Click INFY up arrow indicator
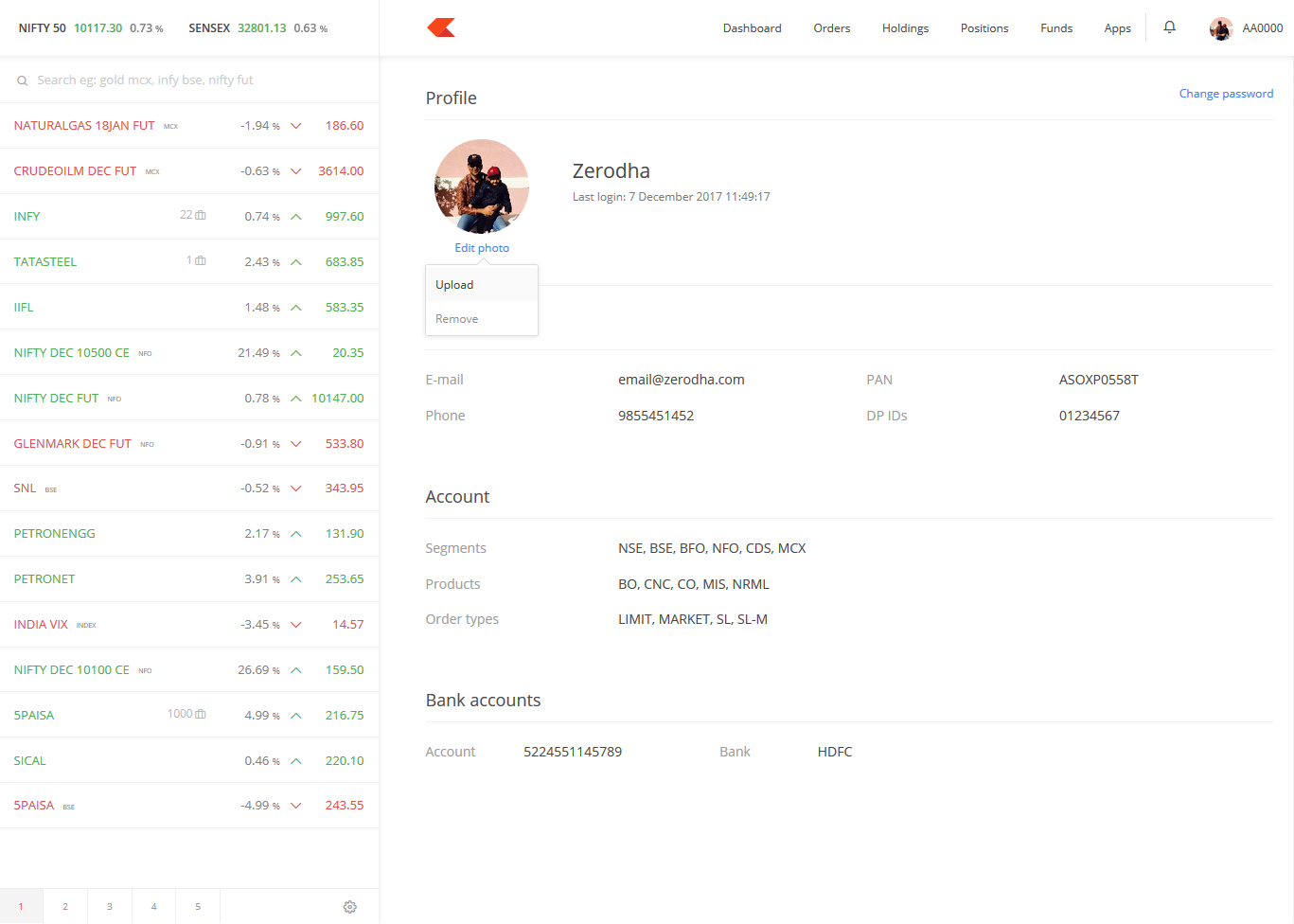Image resolution: width=1294 pixels, height=924 pixels. [296, 217]
